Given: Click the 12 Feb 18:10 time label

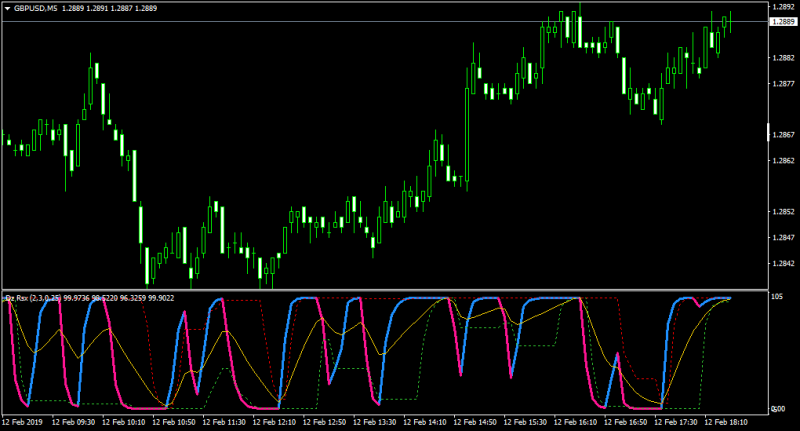Looking at the screenshot, I should coord(726,422).
